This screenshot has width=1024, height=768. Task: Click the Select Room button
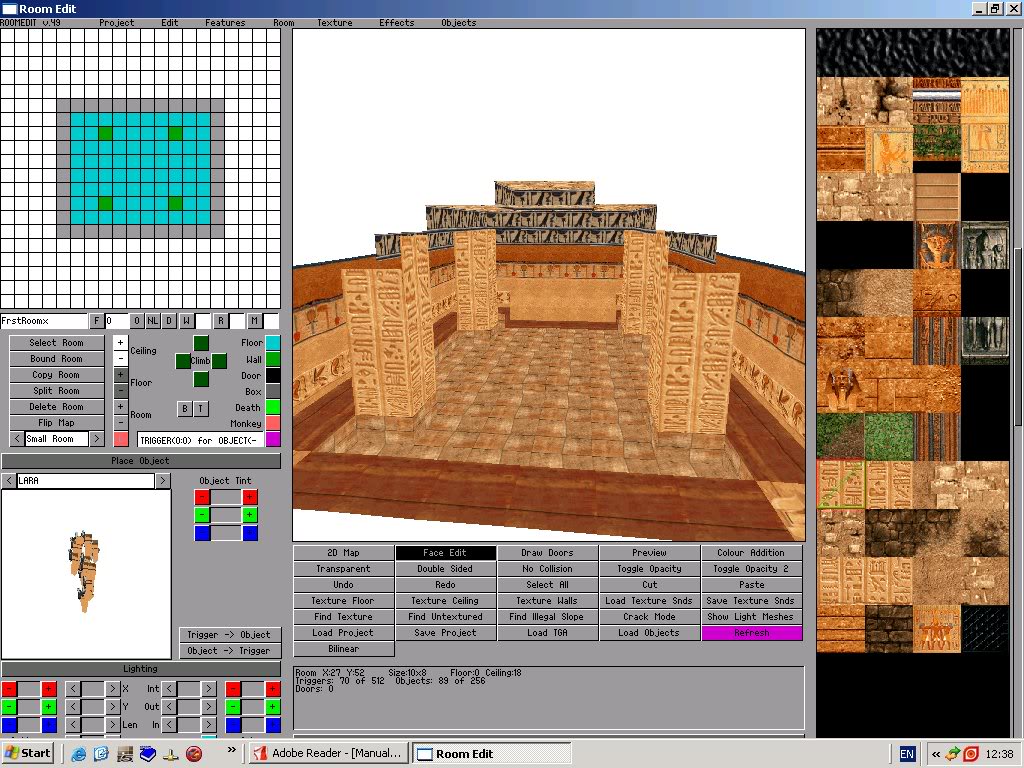click(x=57, y=342)
